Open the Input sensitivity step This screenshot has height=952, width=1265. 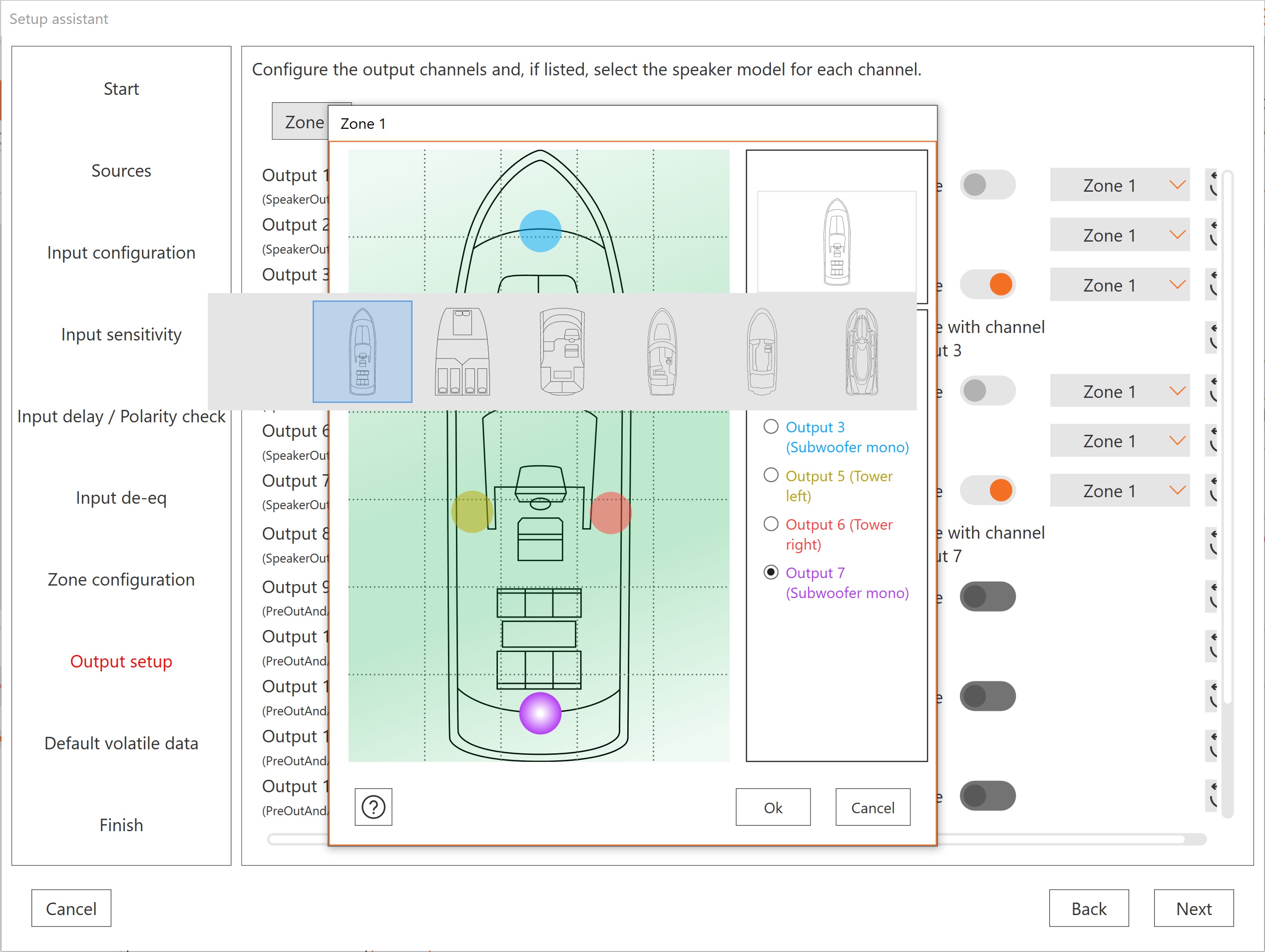(121, 334)
